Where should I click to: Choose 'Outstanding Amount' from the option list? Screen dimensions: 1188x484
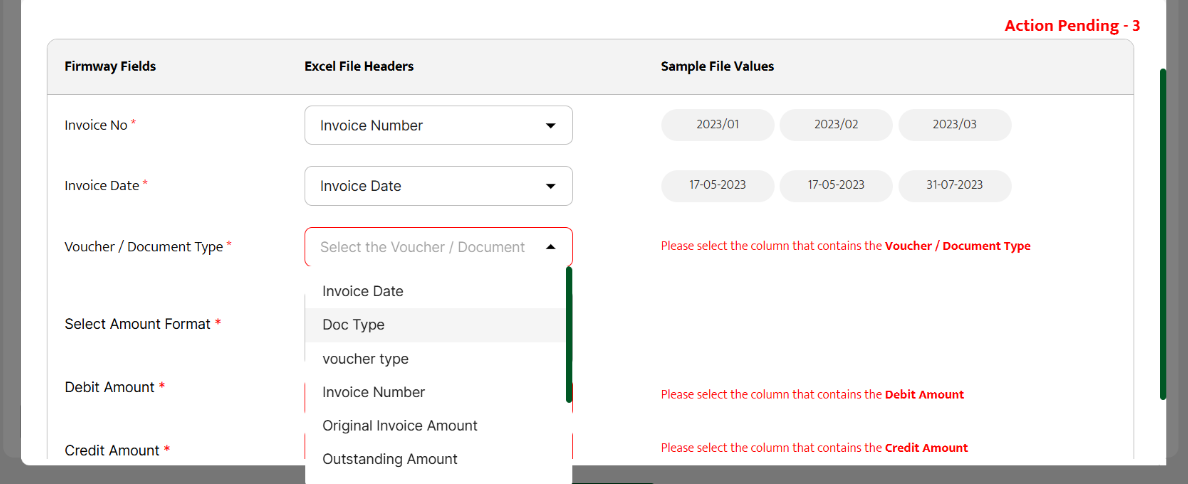tap(389, 459)
